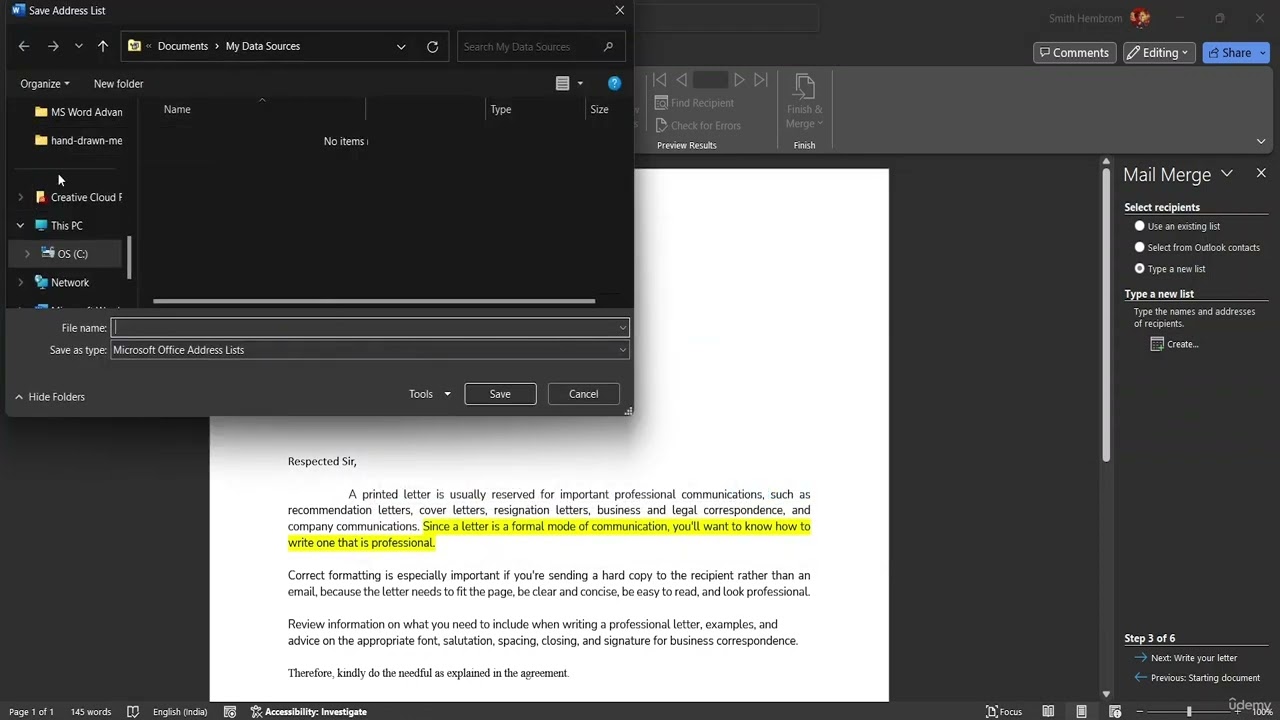The width and height of the screenshot is (1280, 720).
Task: Click Create... link in Mail Merge
Action: [1175, 344]
